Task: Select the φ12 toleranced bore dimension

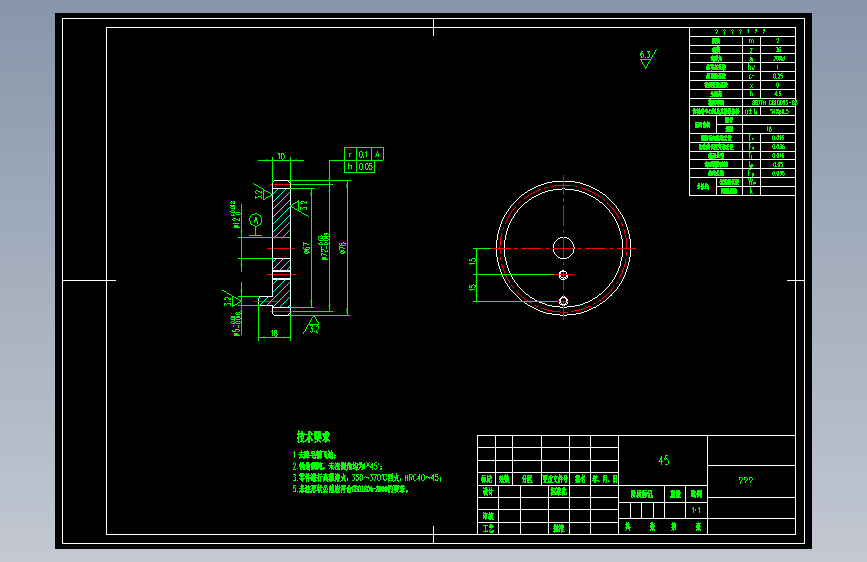Action: point(235,215)
